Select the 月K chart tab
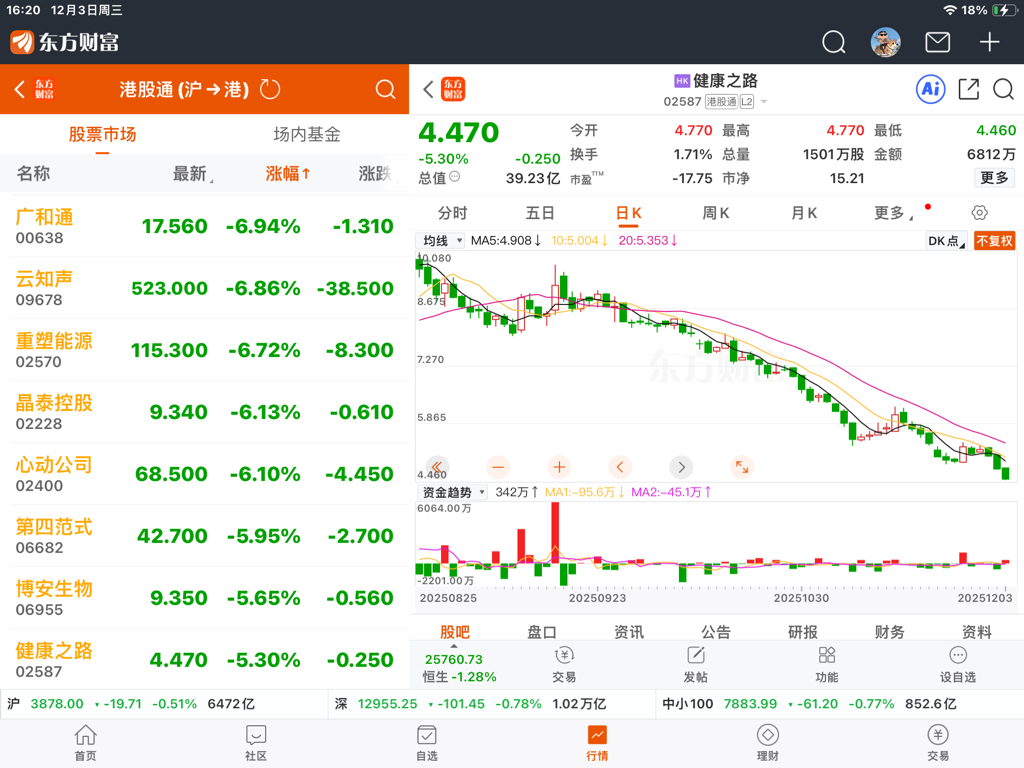 click(x=804, y=213)
